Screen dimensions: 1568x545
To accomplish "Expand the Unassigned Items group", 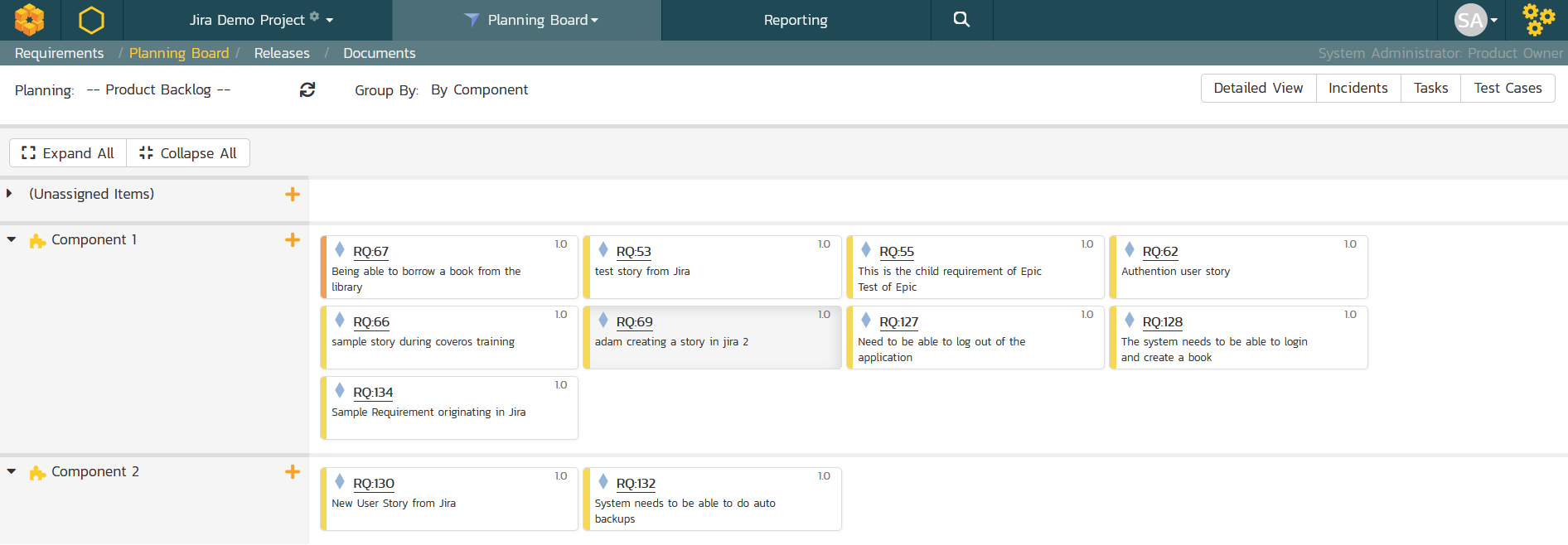I will point(10,194).
